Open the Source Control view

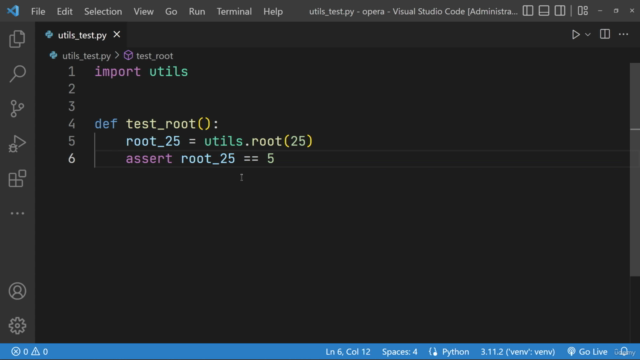pyautogui.click(x=17, y=109)
